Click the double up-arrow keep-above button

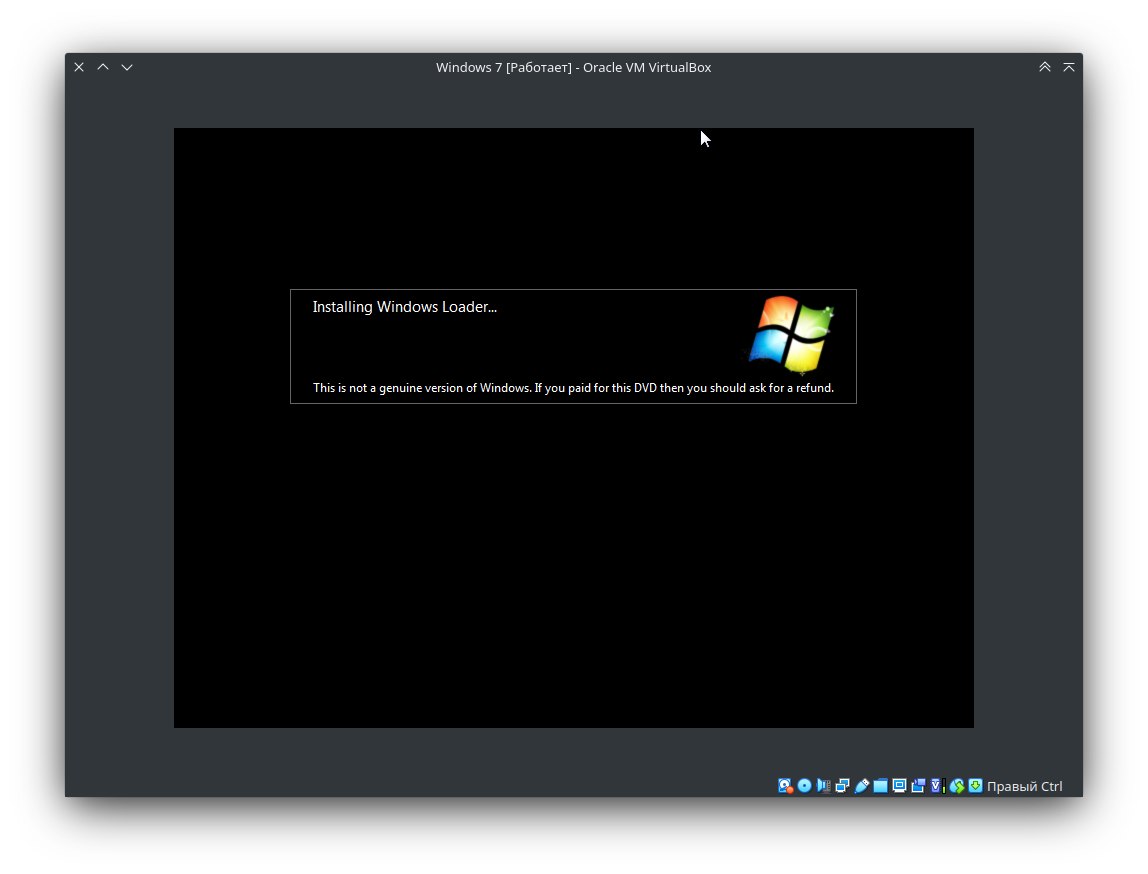coord(1045,67)
